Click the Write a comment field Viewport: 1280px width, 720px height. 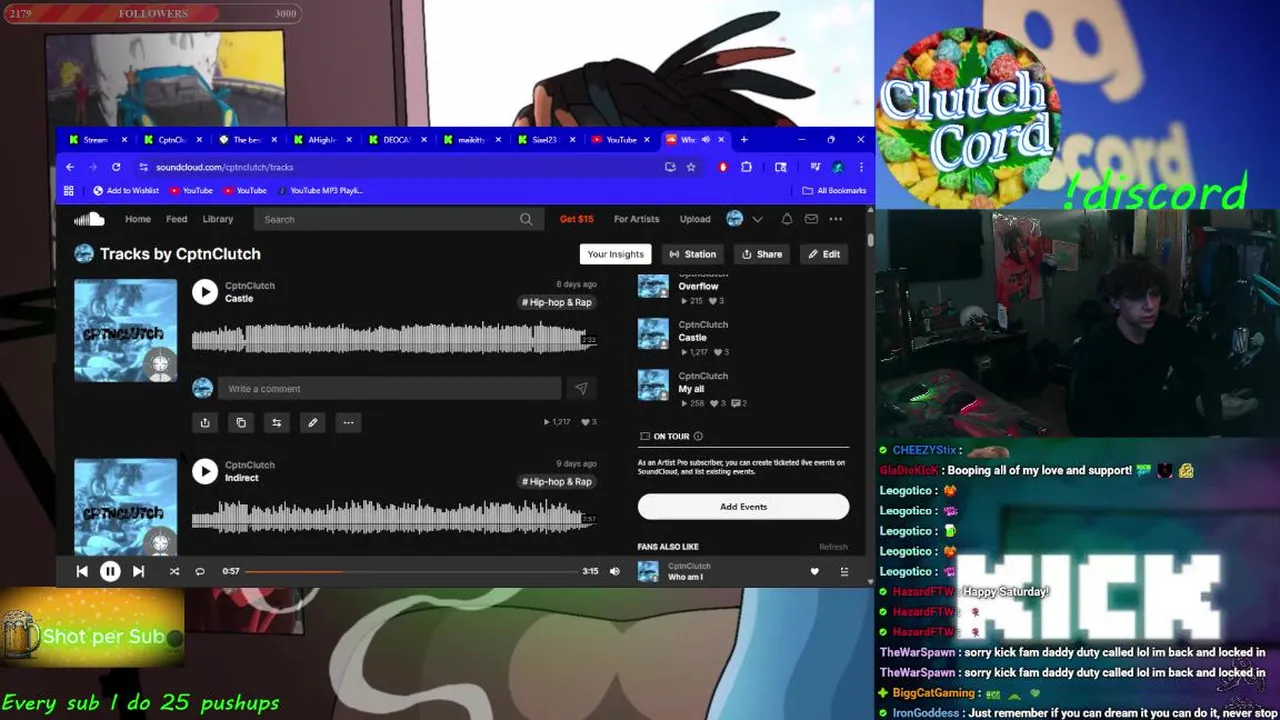coord(389,388)
